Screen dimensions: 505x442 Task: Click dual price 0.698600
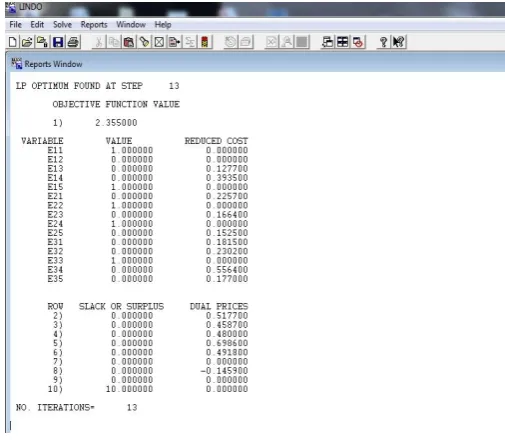227,343
